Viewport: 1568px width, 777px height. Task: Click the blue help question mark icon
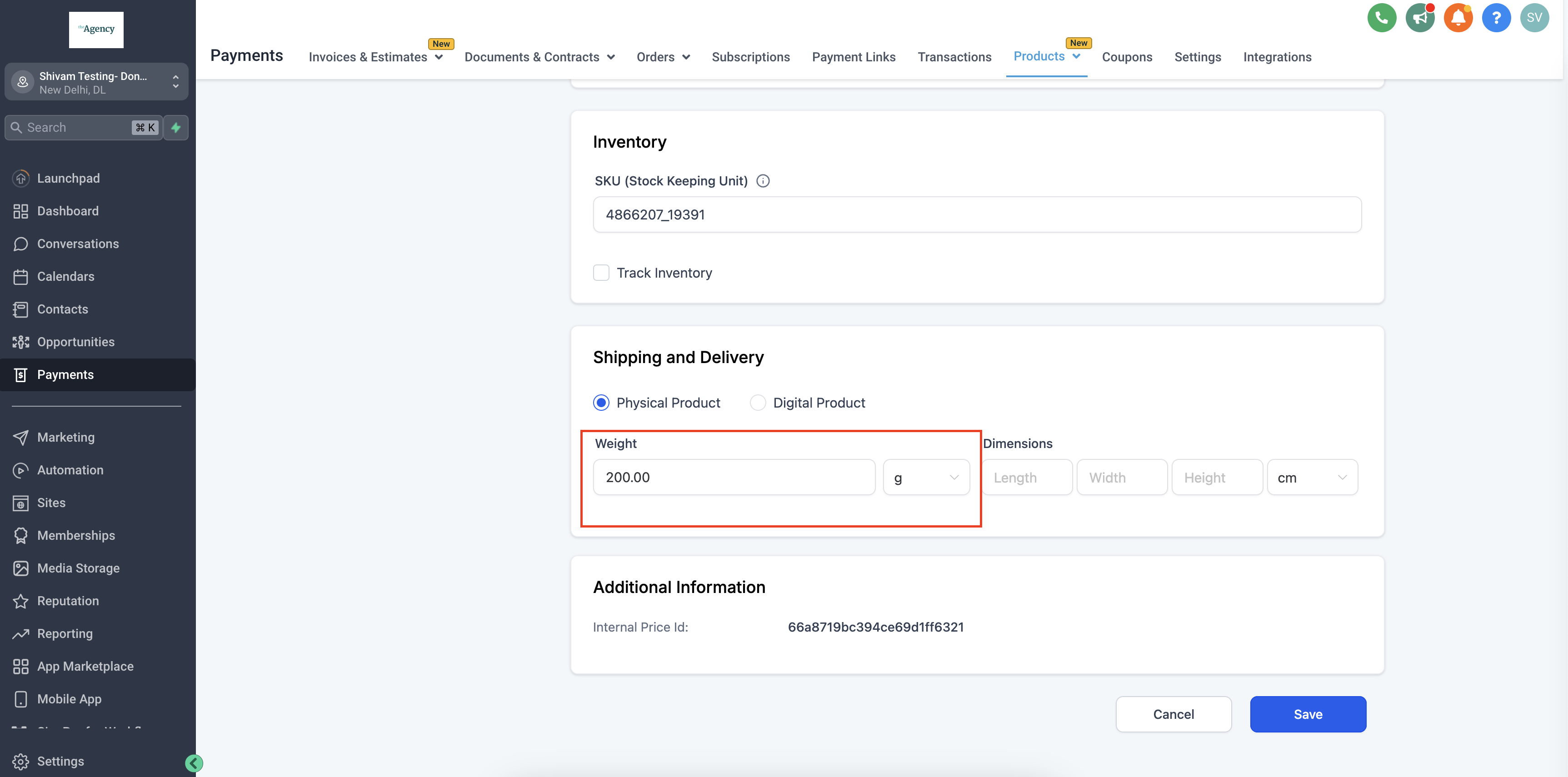pyautogui.click(x=1496, y=18)
